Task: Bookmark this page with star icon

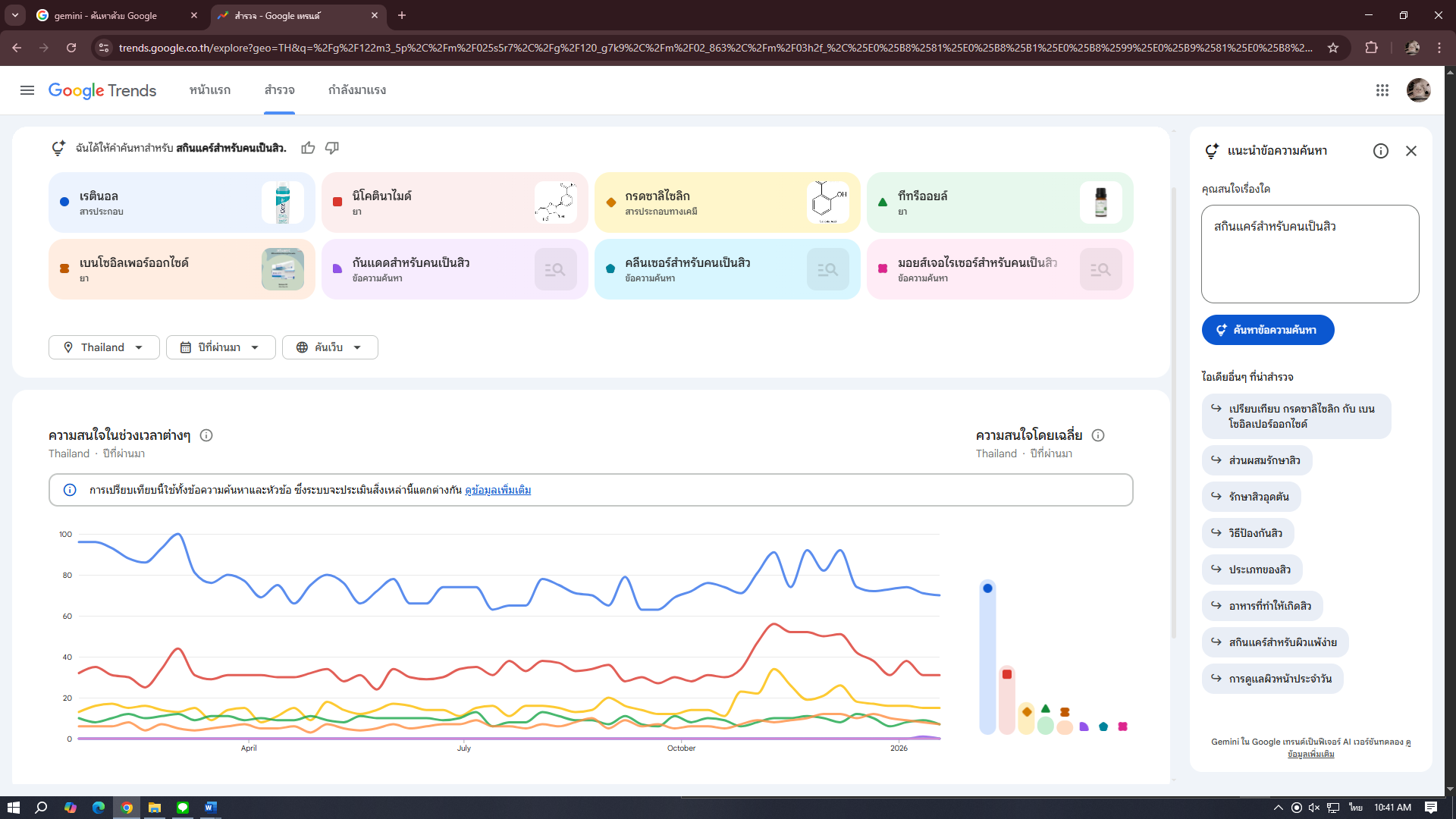Action: [x=1333, y=48]
